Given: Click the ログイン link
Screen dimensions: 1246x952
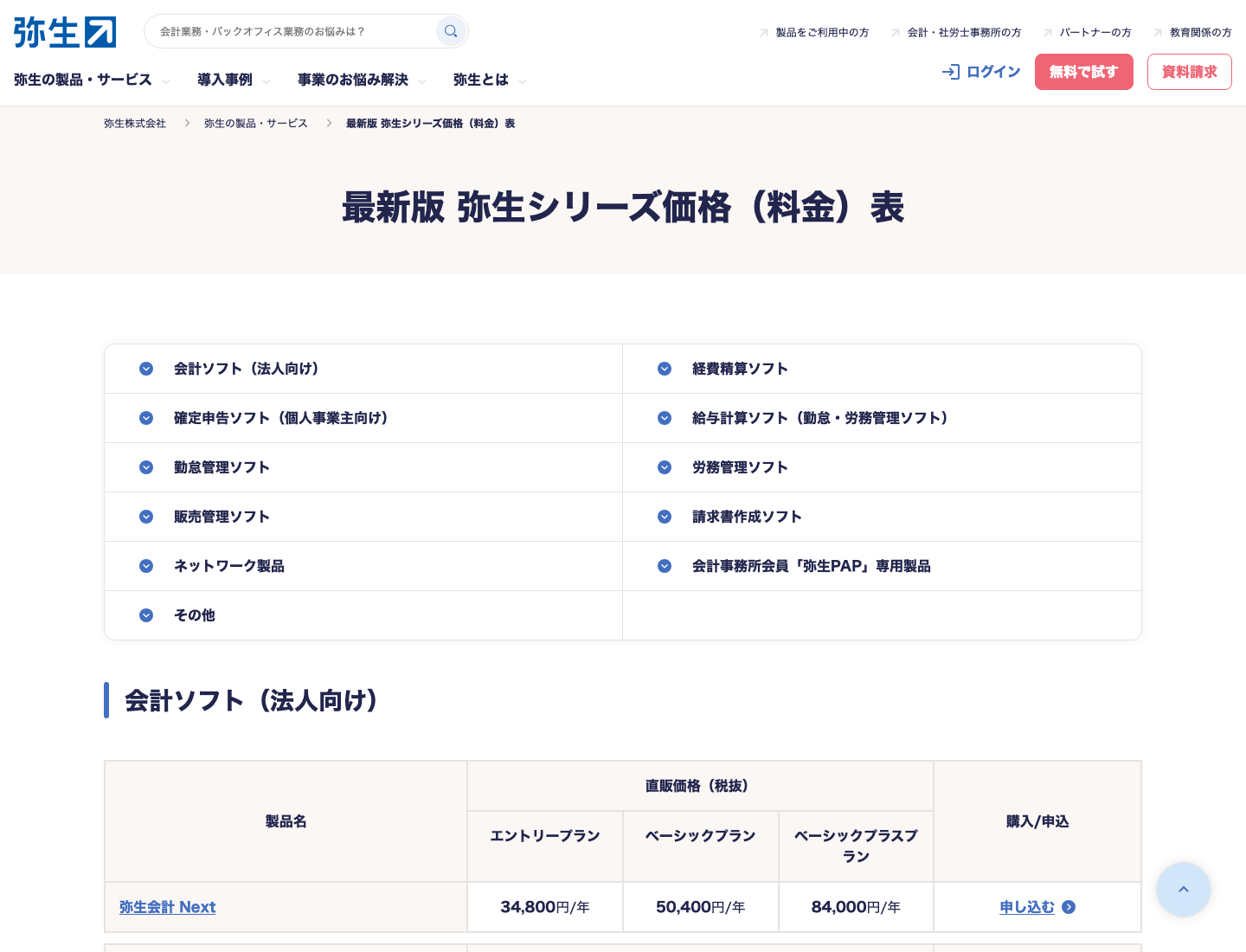Looking at the screenshot, I should click(993, 72).
